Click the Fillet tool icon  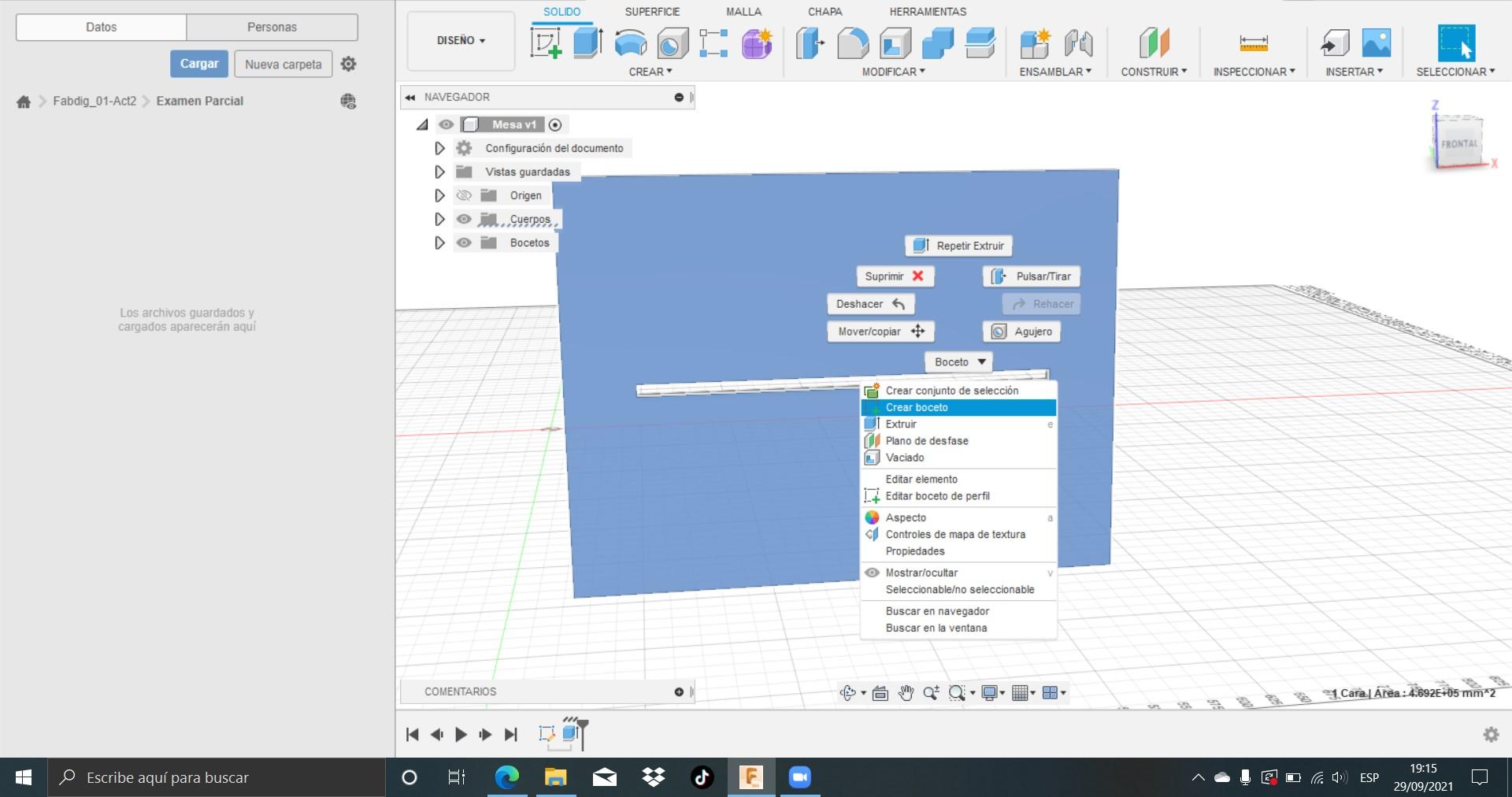853,43
